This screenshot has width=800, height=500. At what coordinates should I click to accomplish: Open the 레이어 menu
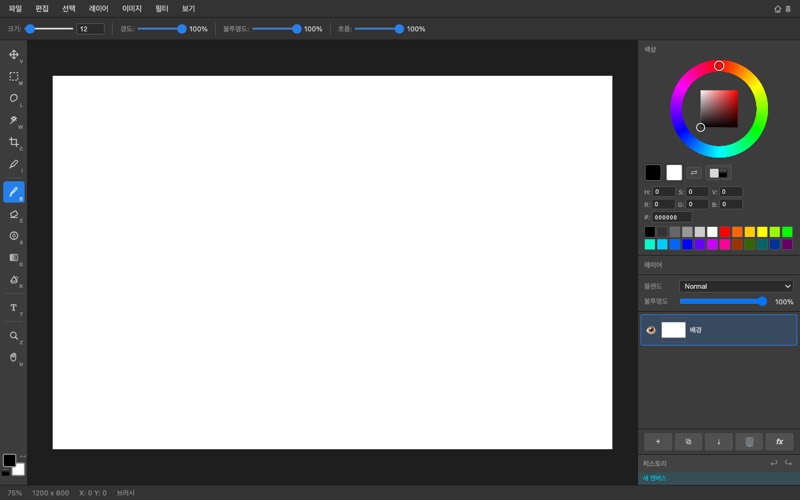coord(98,9)
